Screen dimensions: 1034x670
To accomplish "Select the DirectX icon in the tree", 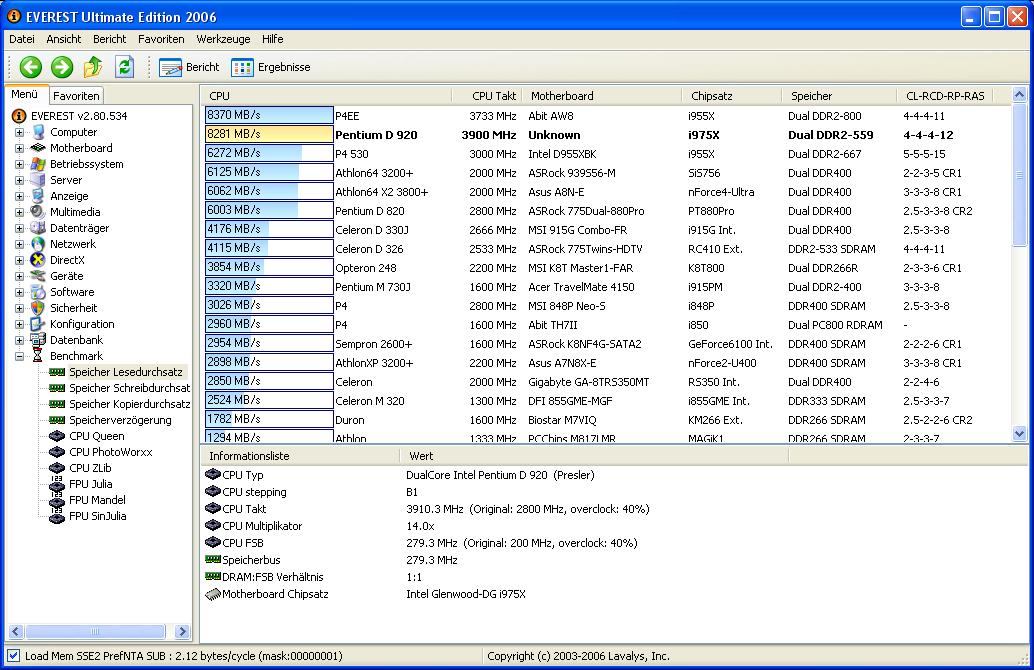I will point(38,260).
